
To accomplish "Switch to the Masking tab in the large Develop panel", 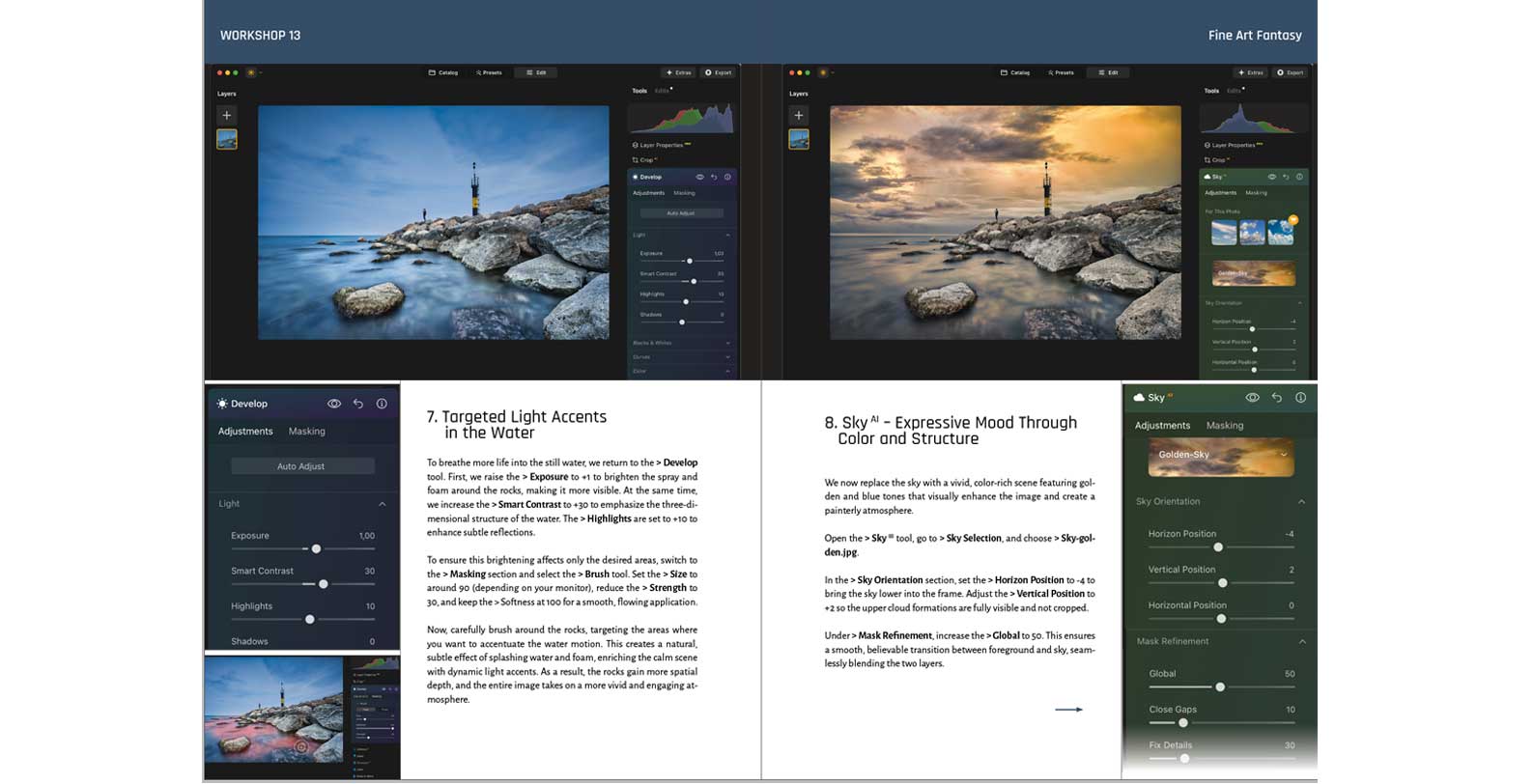I will (306, 432).
